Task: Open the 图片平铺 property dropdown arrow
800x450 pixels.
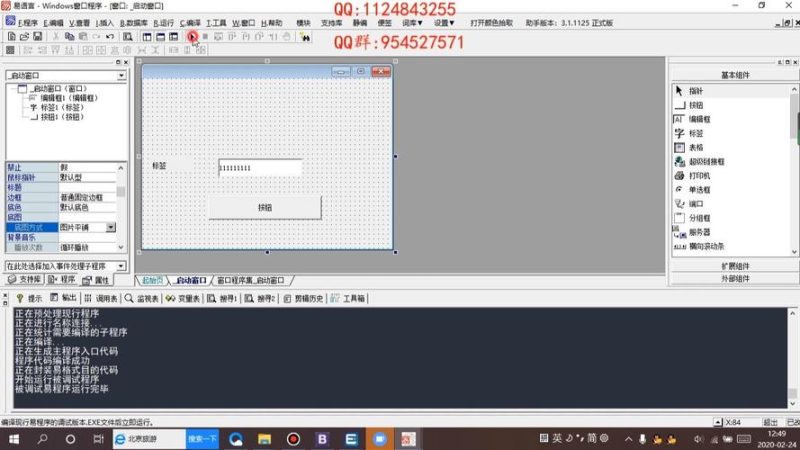Action: (111, 227)
